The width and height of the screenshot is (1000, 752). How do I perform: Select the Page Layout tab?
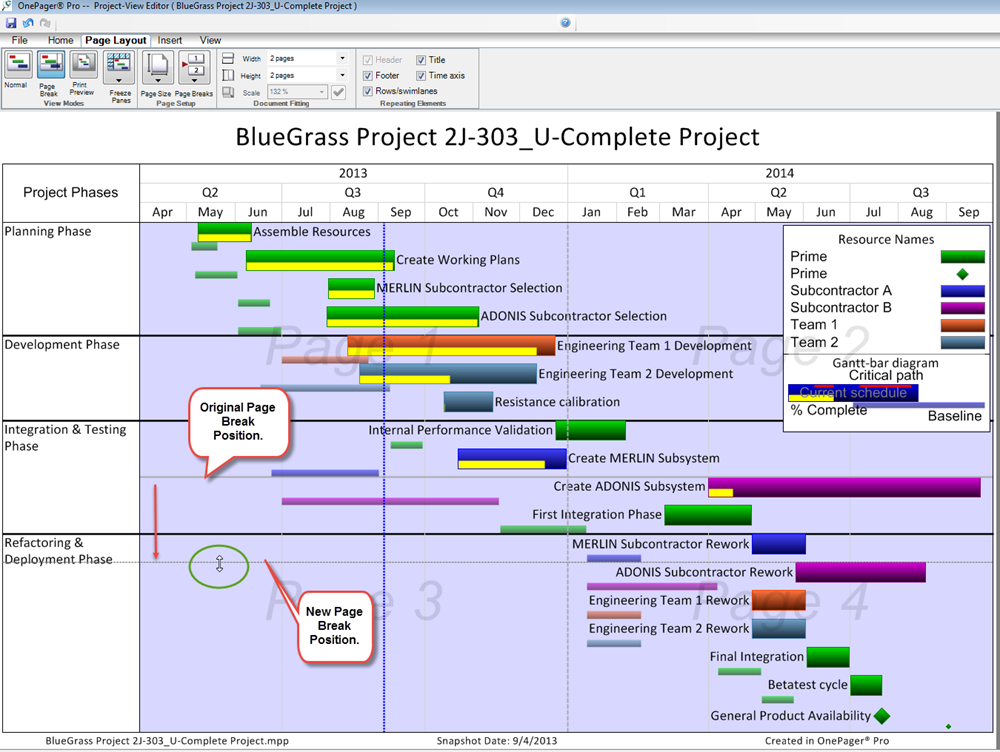[x=116, y=40]
